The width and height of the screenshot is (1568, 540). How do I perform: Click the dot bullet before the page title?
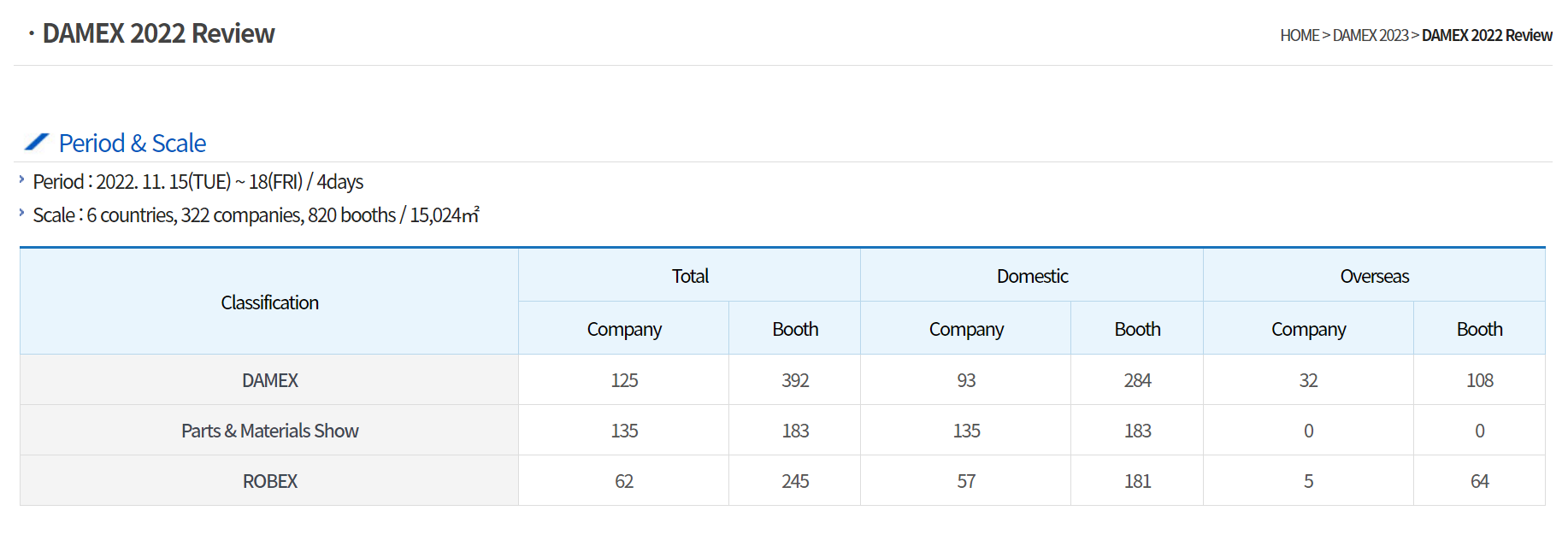32,34
